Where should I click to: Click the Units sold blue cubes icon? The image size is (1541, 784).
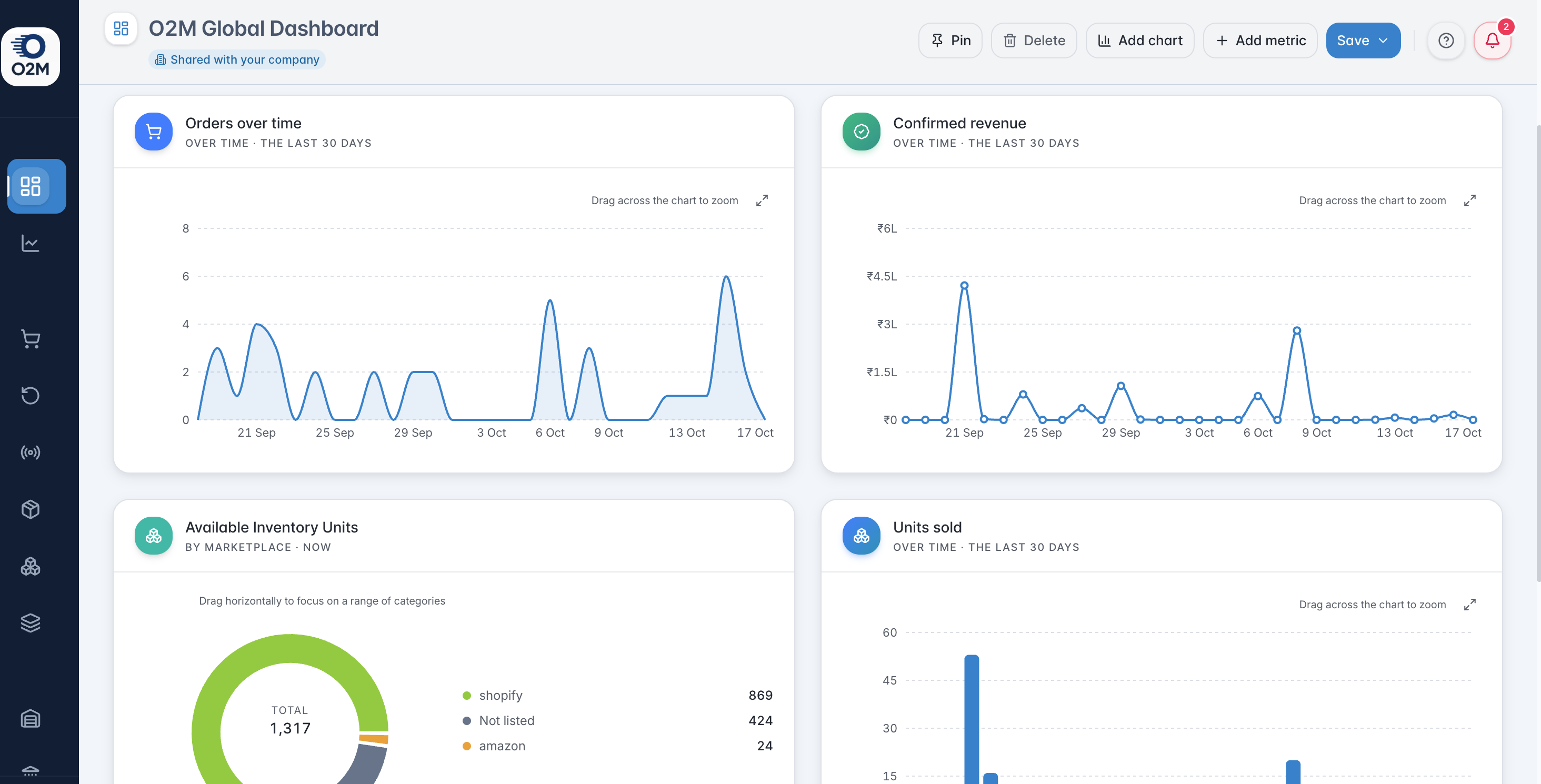click(x=862, y=536)
